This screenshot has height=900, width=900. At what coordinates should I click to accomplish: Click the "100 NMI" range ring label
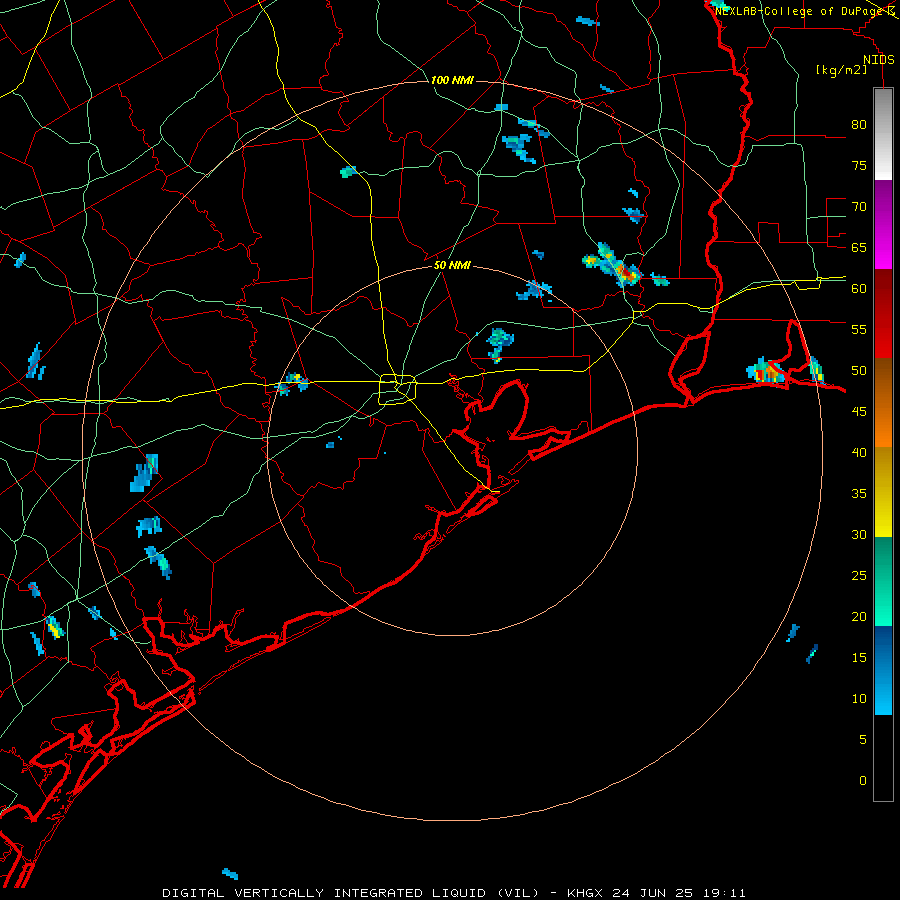pos(452,80)
